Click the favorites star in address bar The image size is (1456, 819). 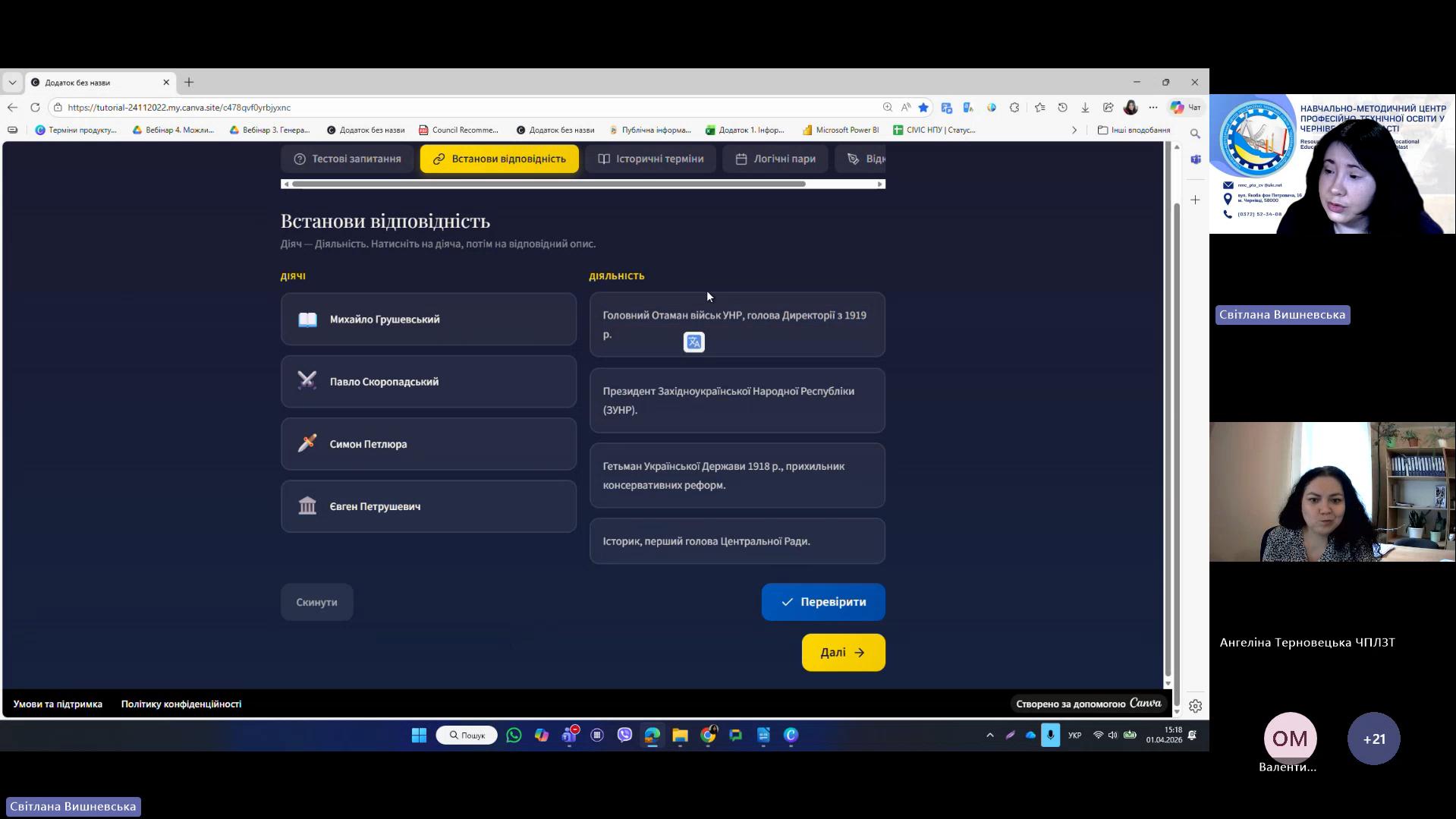pyautogui.click(x=923, y=108)
